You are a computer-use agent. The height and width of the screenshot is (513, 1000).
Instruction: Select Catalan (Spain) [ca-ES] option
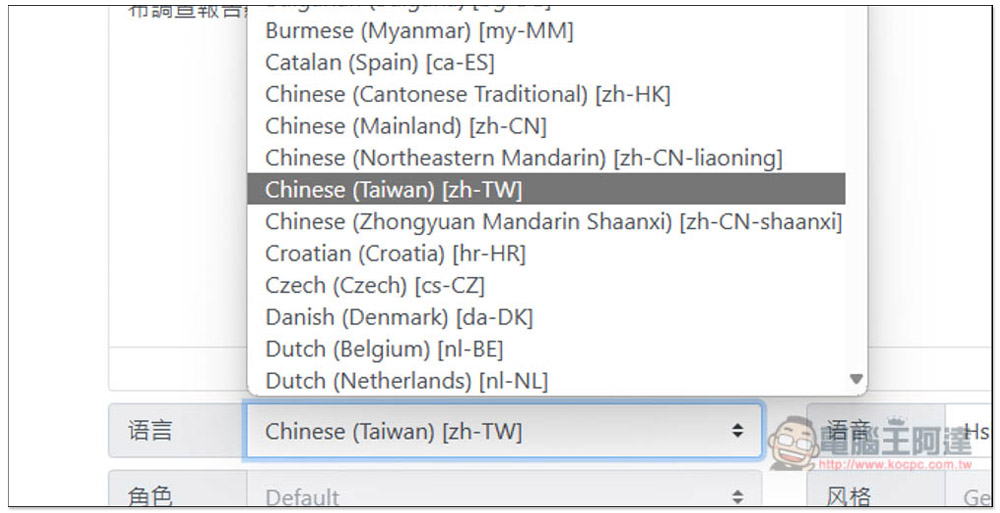coord(546,62)
